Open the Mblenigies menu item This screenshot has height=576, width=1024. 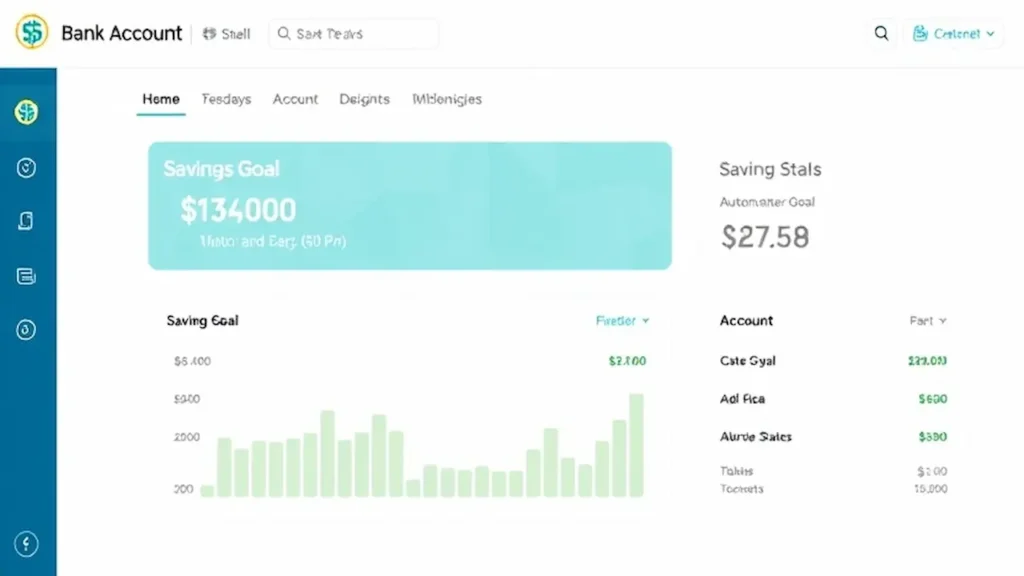446,99
